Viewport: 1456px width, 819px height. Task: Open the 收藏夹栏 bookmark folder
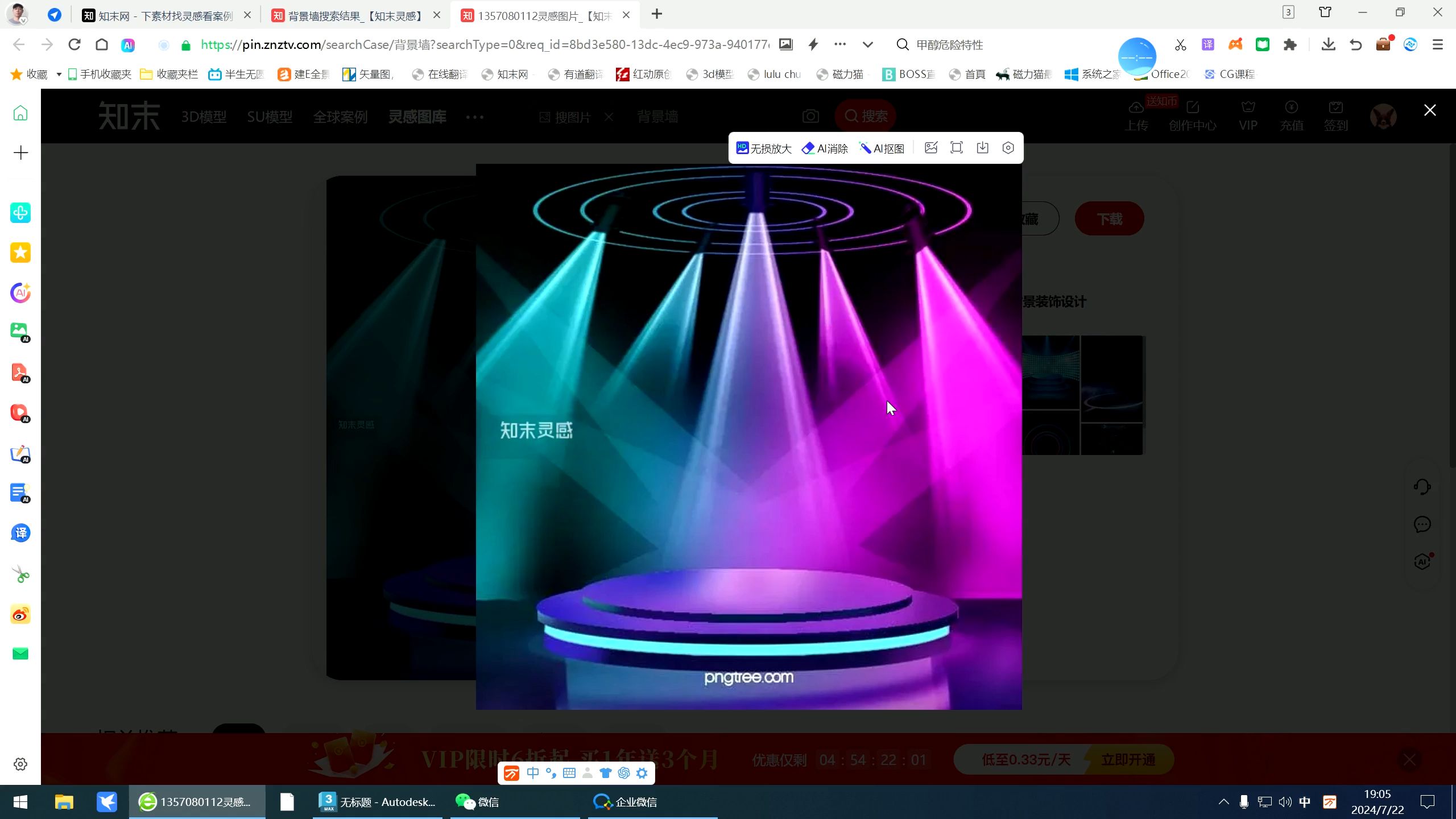pyautogui.click(x=169, y=75)
